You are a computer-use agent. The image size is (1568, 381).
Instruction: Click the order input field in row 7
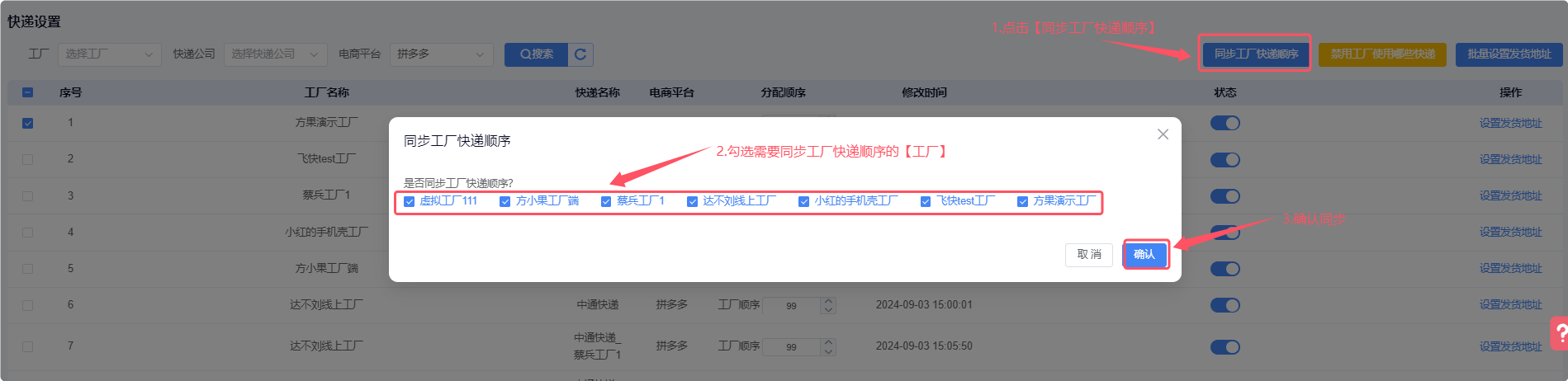[791, 347]
